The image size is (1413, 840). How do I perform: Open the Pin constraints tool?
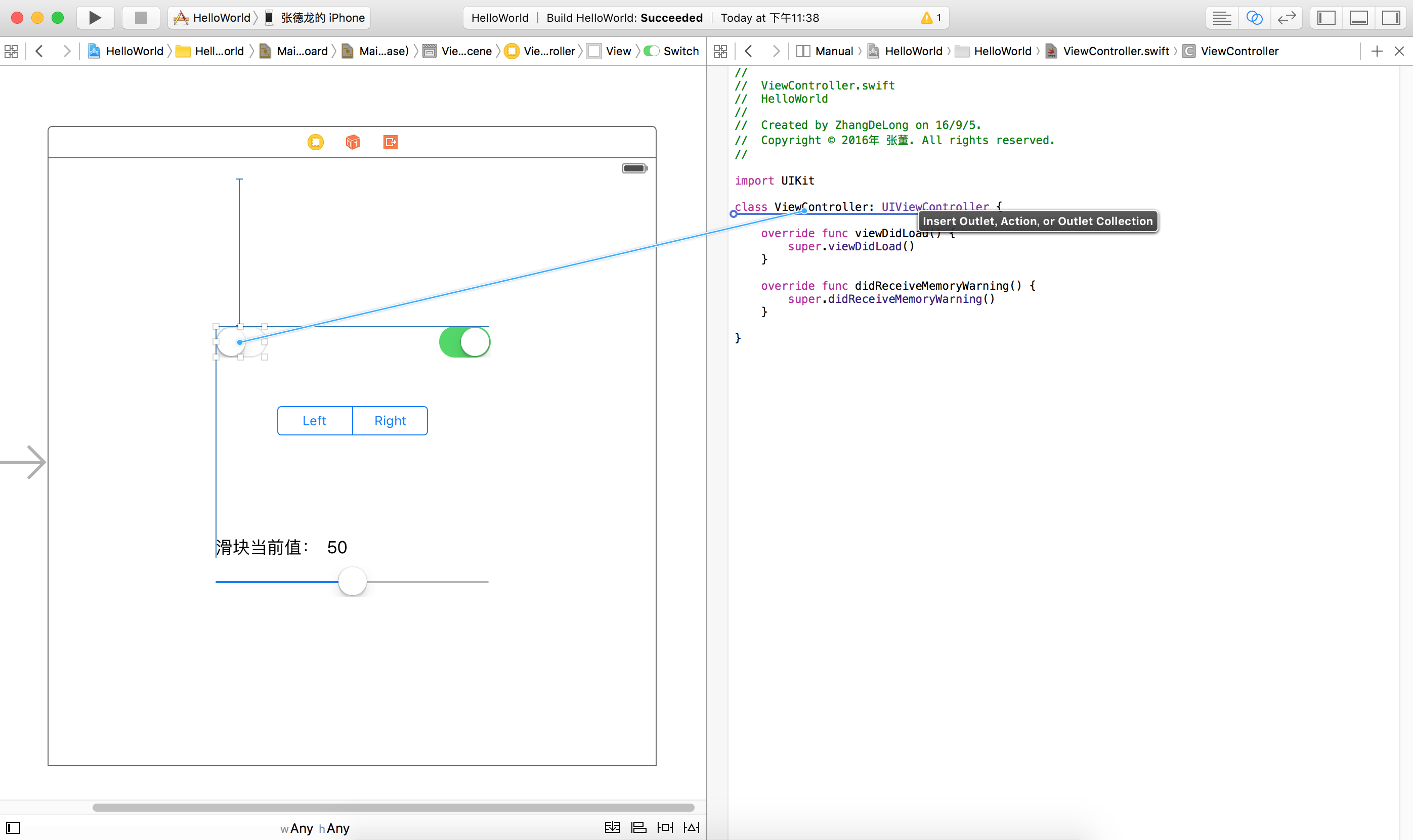pos(665,827)
